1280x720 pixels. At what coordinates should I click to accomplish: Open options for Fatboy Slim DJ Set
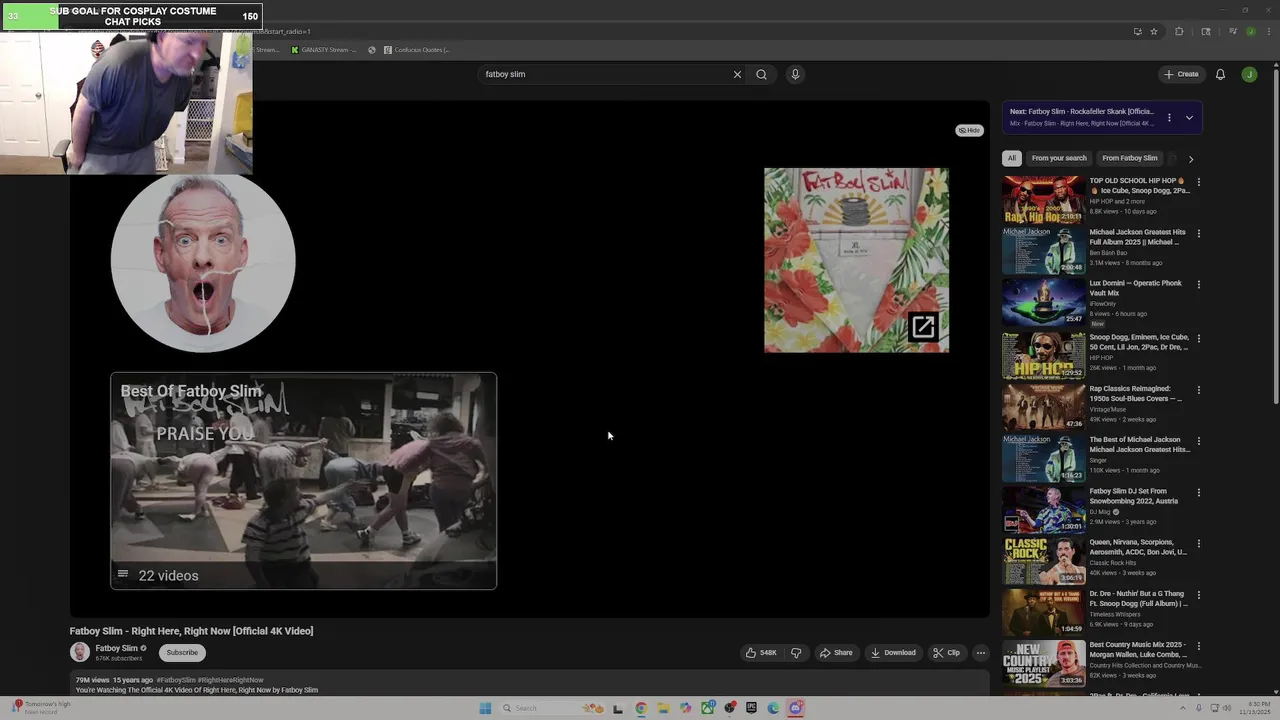tap(1199, 493)
